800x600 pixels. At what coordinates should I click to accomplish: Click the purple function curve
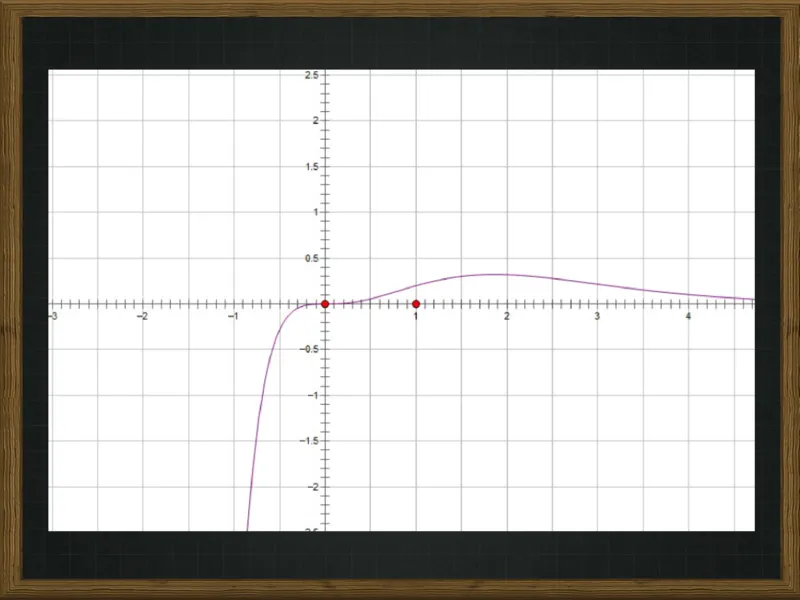(492, 275)
